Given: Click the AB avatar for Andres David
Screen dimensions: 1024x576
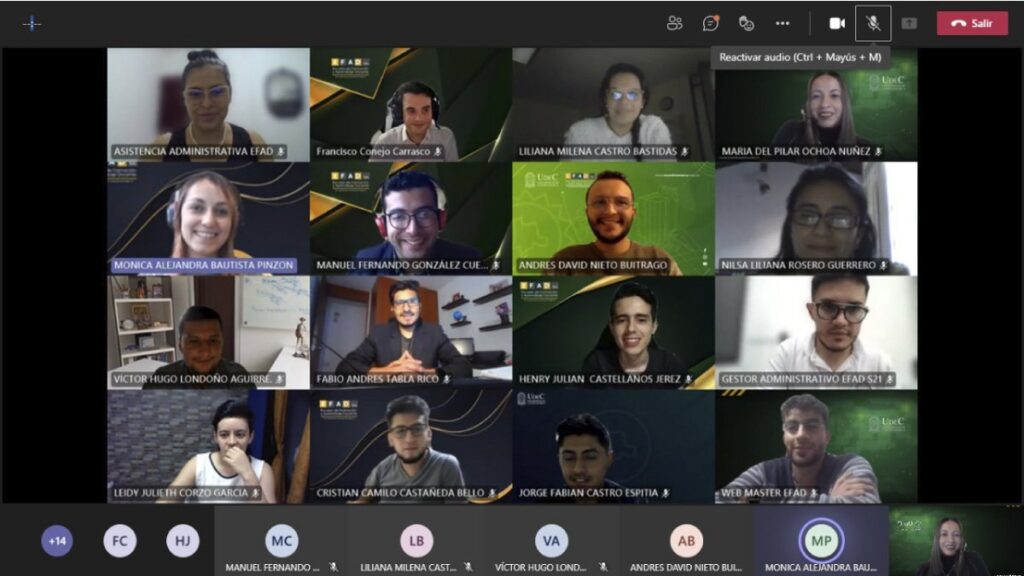Looking at the screenshot, I should pos(686,541).
